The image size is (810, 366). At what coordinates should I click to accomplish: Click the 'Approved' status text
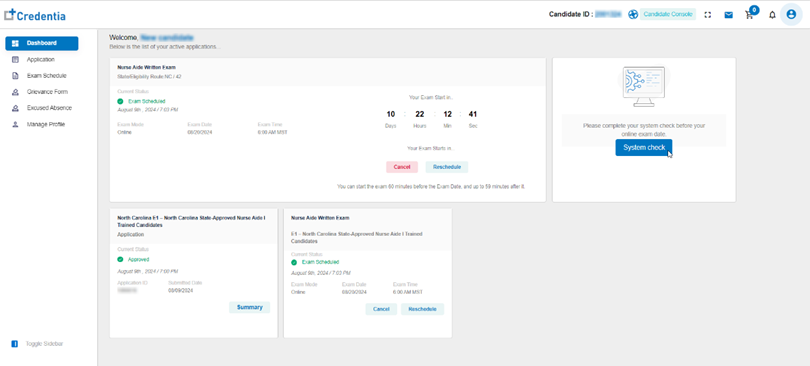click(x=138, y=260)
